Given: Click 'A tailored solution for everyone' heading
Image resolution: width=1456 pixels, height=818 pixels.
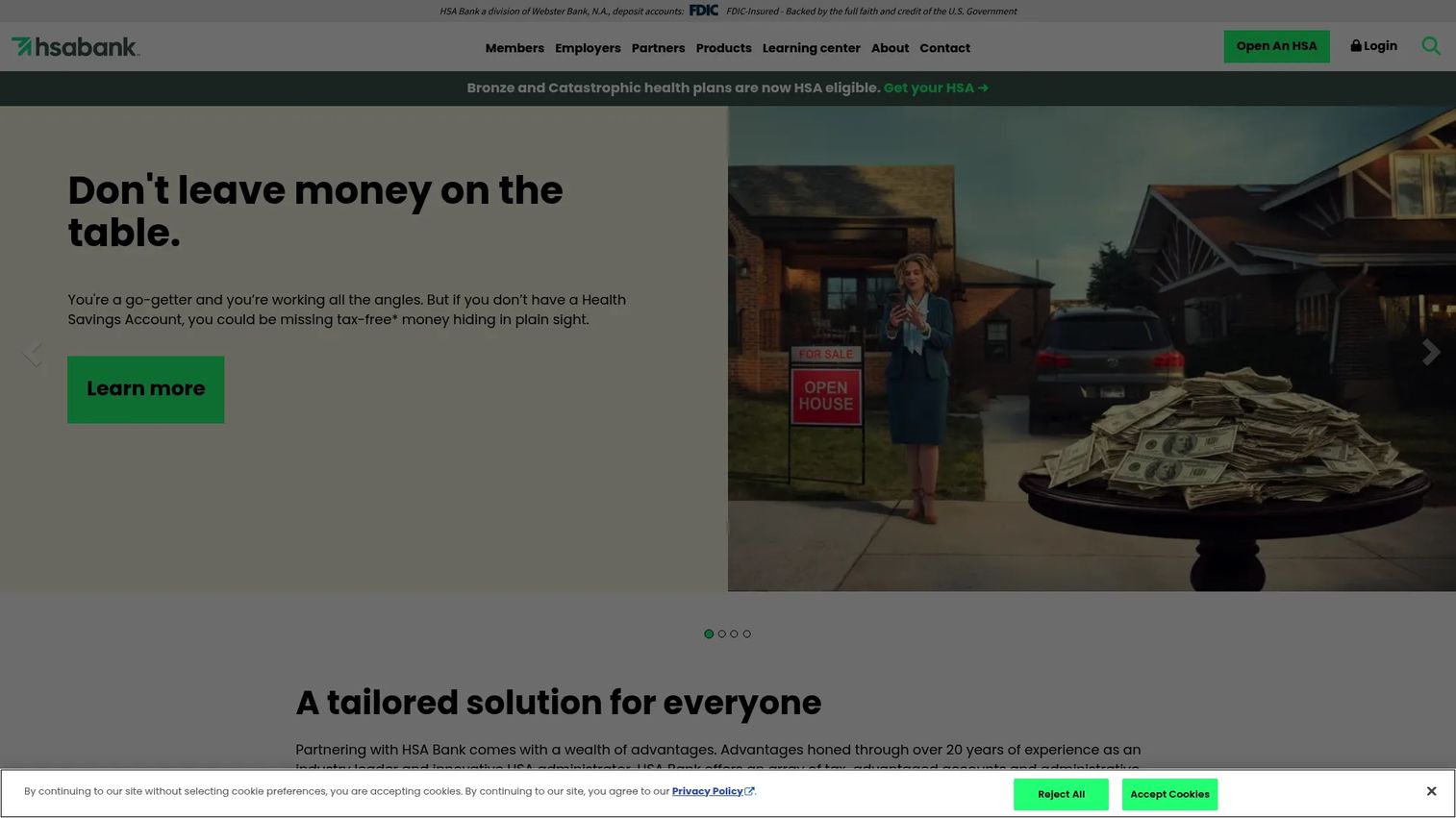Looking at the screenshot, I should coord(558,703).
